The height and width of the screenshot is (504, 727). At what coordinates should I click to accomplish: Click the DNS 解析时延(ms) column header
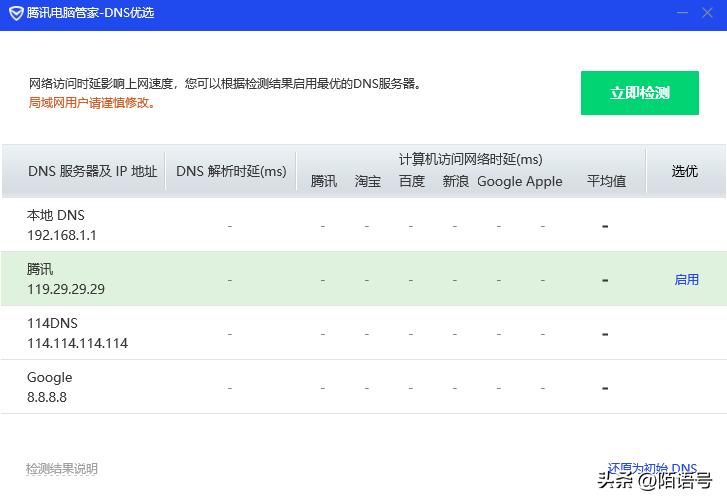pyautogui.click(x=231, y=171)
